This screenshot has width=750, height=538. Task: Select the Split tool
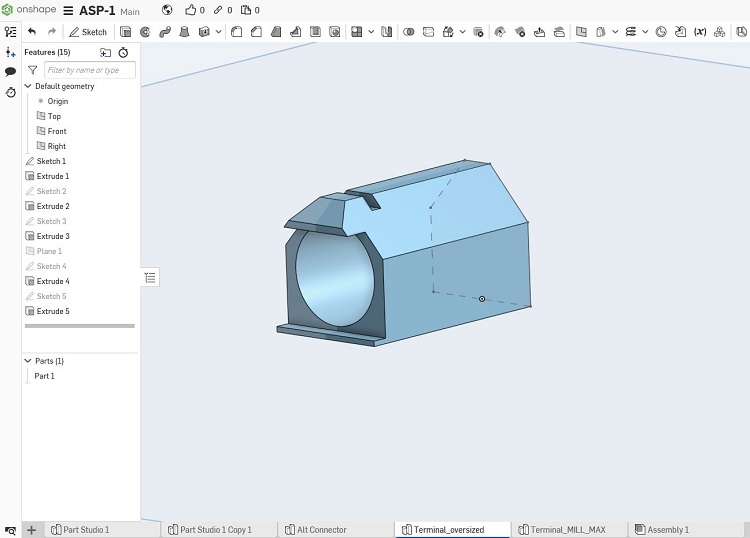(428, 32)
